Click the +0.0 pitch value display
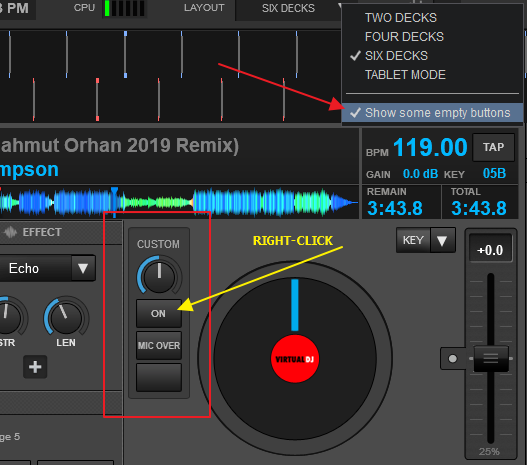527x465 pixels. pyautogui.click(x=490, y=250)
